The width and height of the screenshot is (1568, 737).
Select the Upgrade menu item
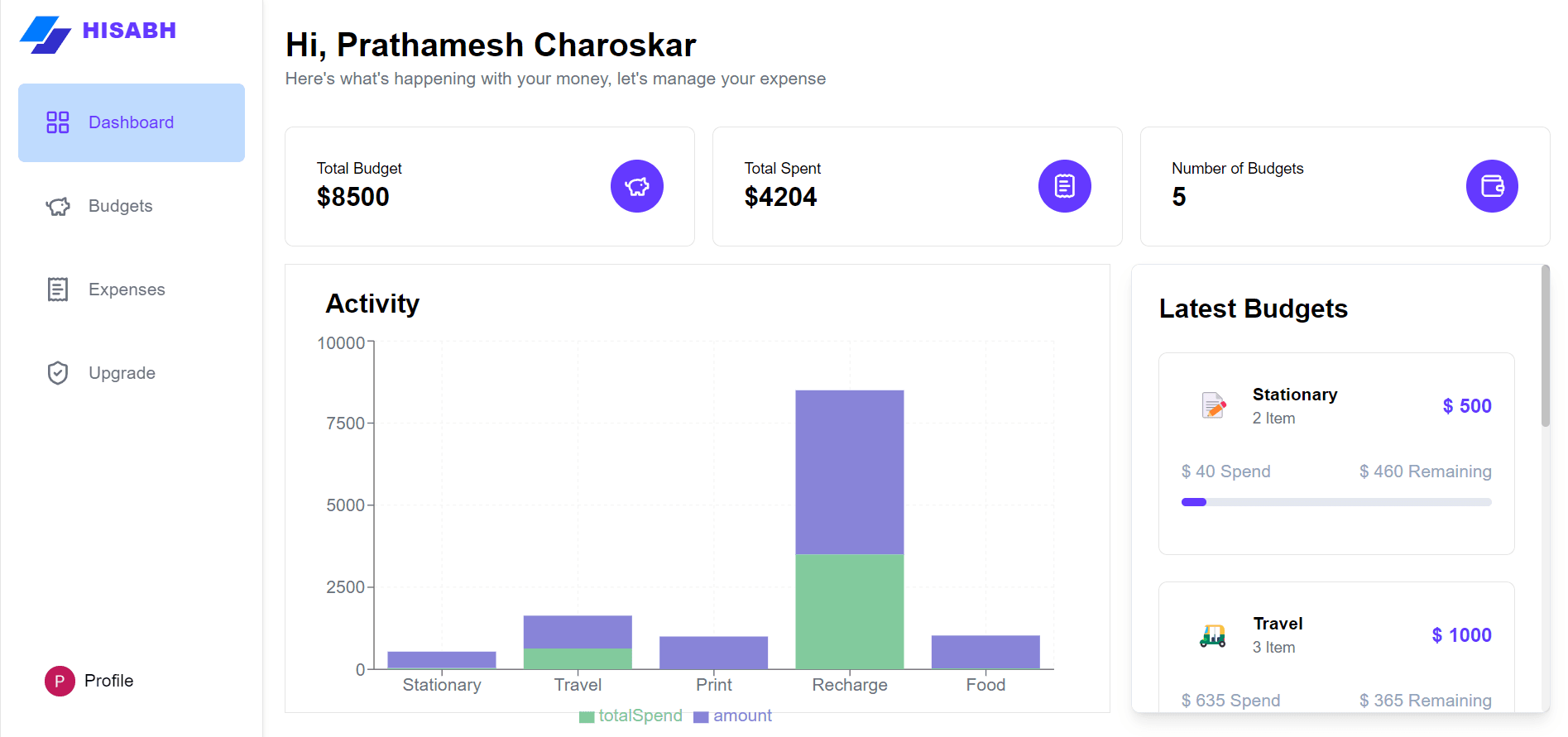pyautogui.click(x=122, y=373)
